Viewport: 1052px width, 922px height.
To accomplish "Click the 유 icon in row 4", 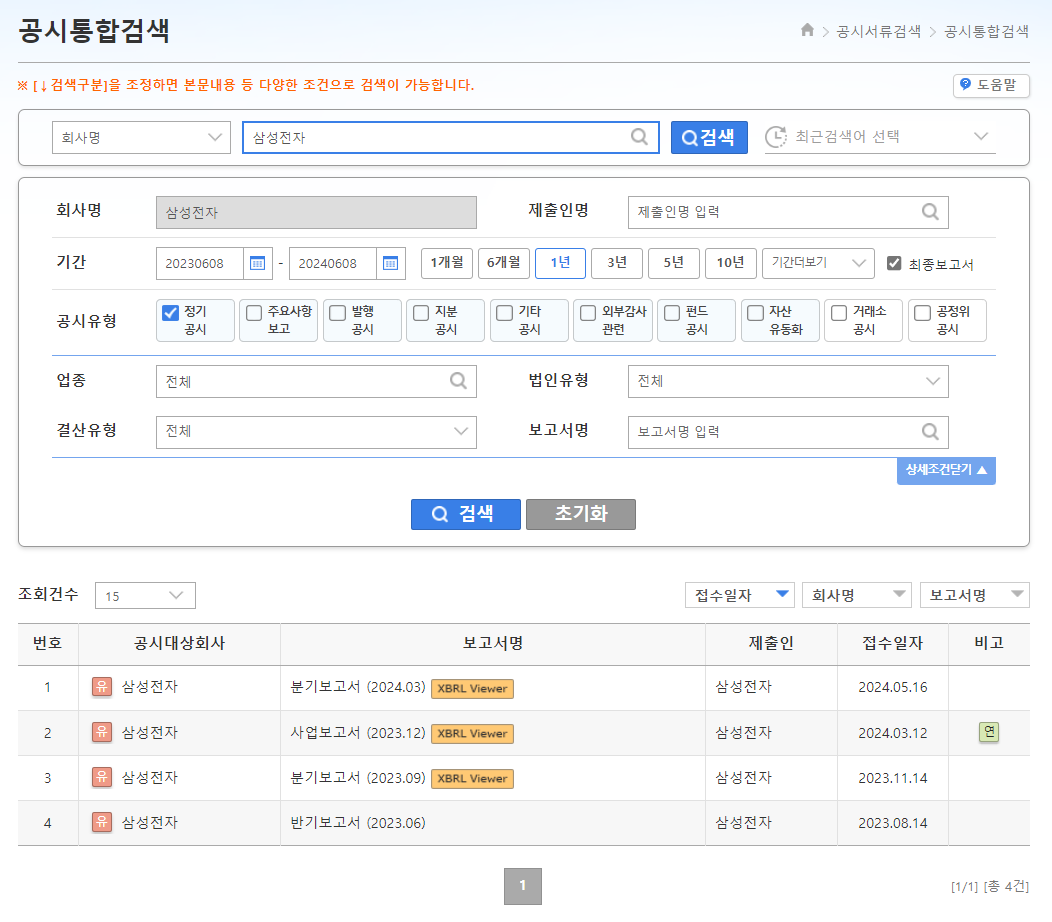I will 102,822.
